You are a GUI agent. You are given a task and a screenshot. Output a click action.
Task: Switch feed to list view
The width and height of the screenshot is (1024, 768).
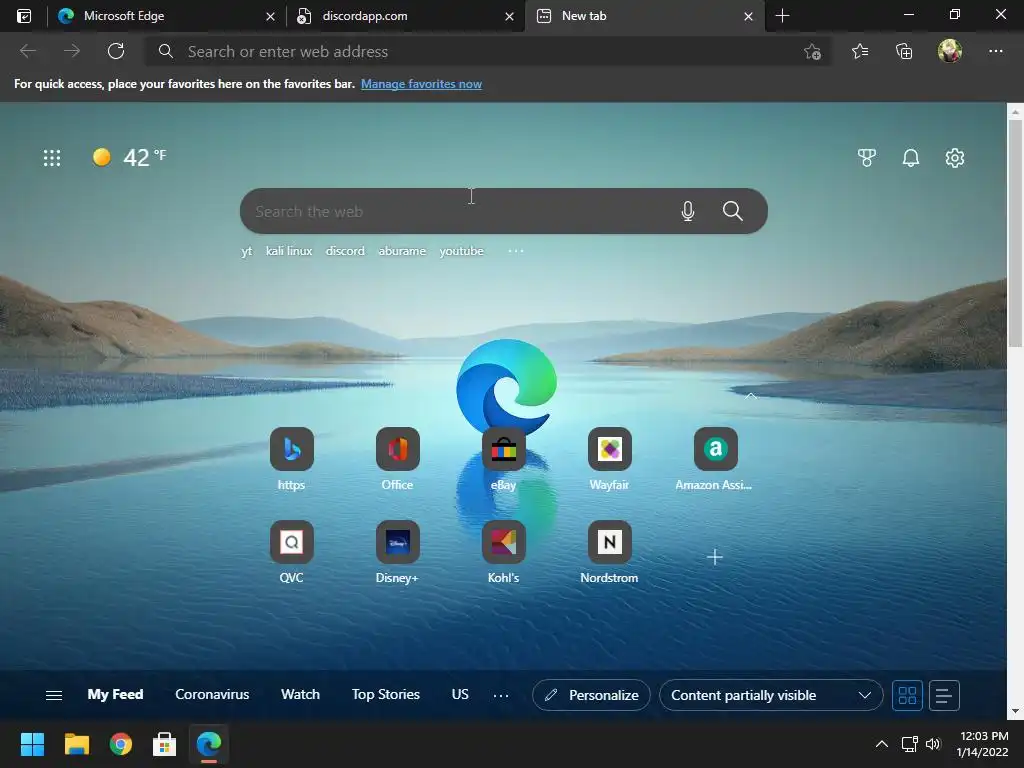pyautogui.click(x=943, y=695)
